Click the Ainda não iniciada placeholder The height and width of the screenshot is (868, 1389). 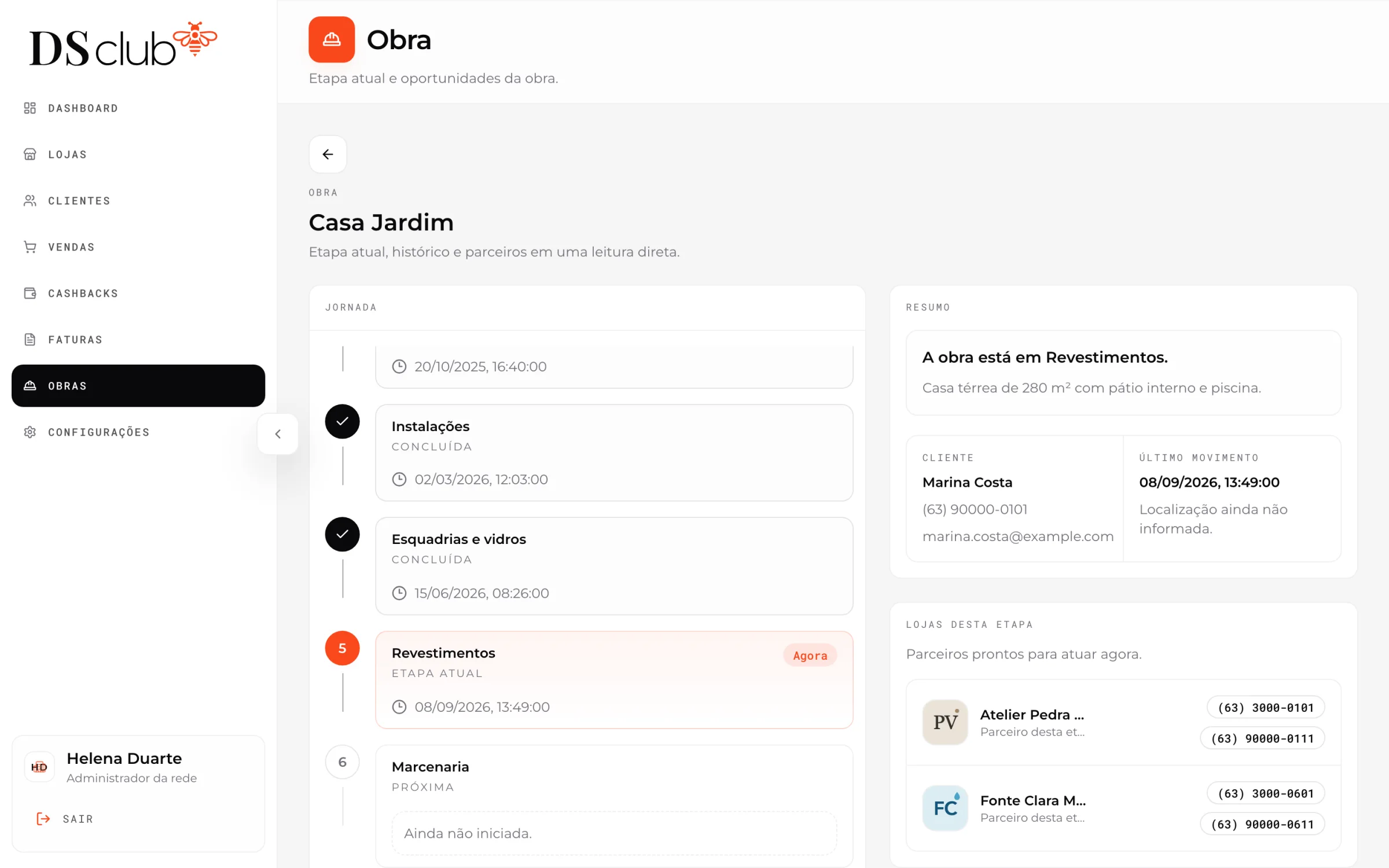614,833
